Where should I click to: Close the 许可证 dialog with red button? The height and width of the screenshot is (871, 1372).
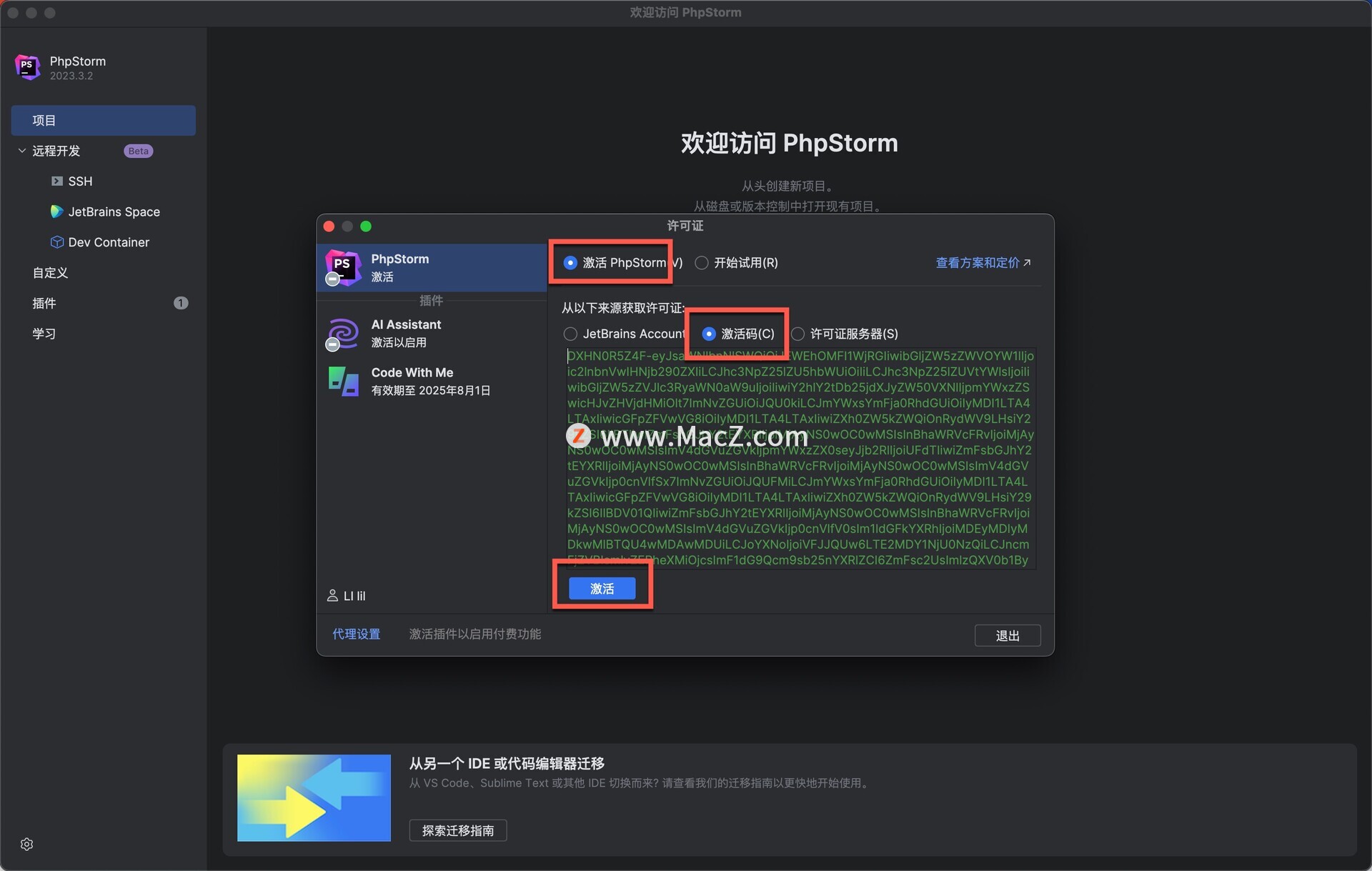tap(329, 227)
